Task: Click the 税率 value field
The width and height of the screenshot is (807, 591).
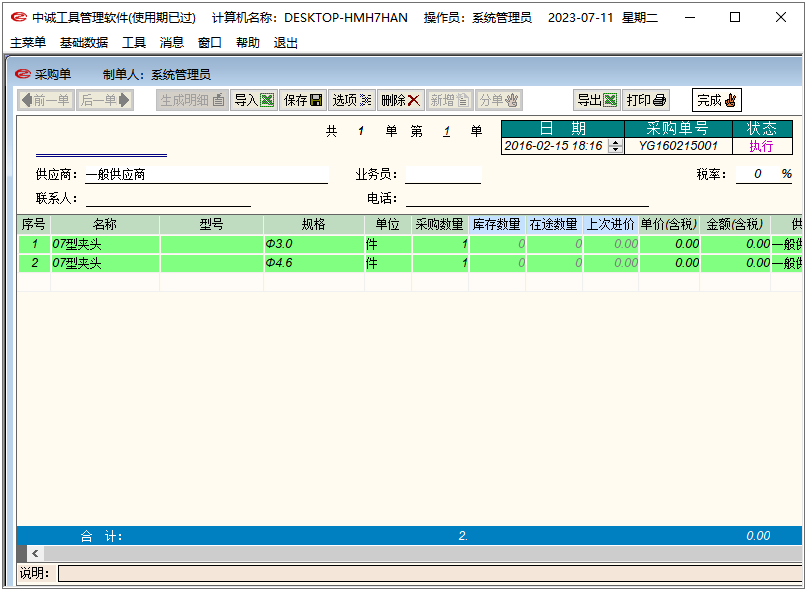Action: 758,174
